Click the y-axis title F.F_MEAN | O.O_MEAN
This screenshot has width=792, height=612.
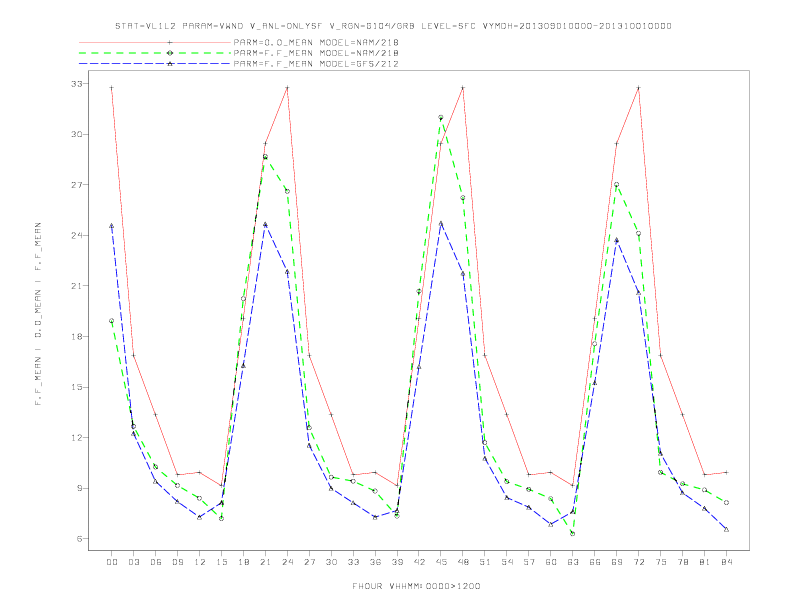click(x=38, y=314)
